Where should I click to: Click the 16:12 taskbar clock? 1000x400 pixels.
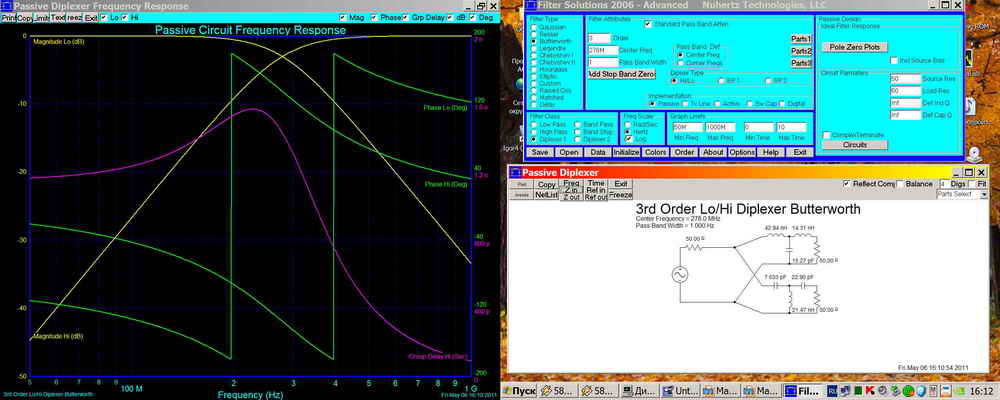tap(982, 390)
